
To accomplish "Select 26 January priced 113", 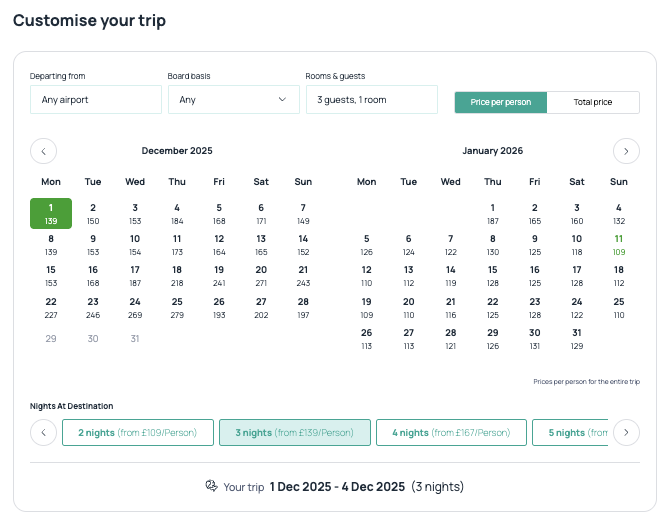I will tap(366, 339).
